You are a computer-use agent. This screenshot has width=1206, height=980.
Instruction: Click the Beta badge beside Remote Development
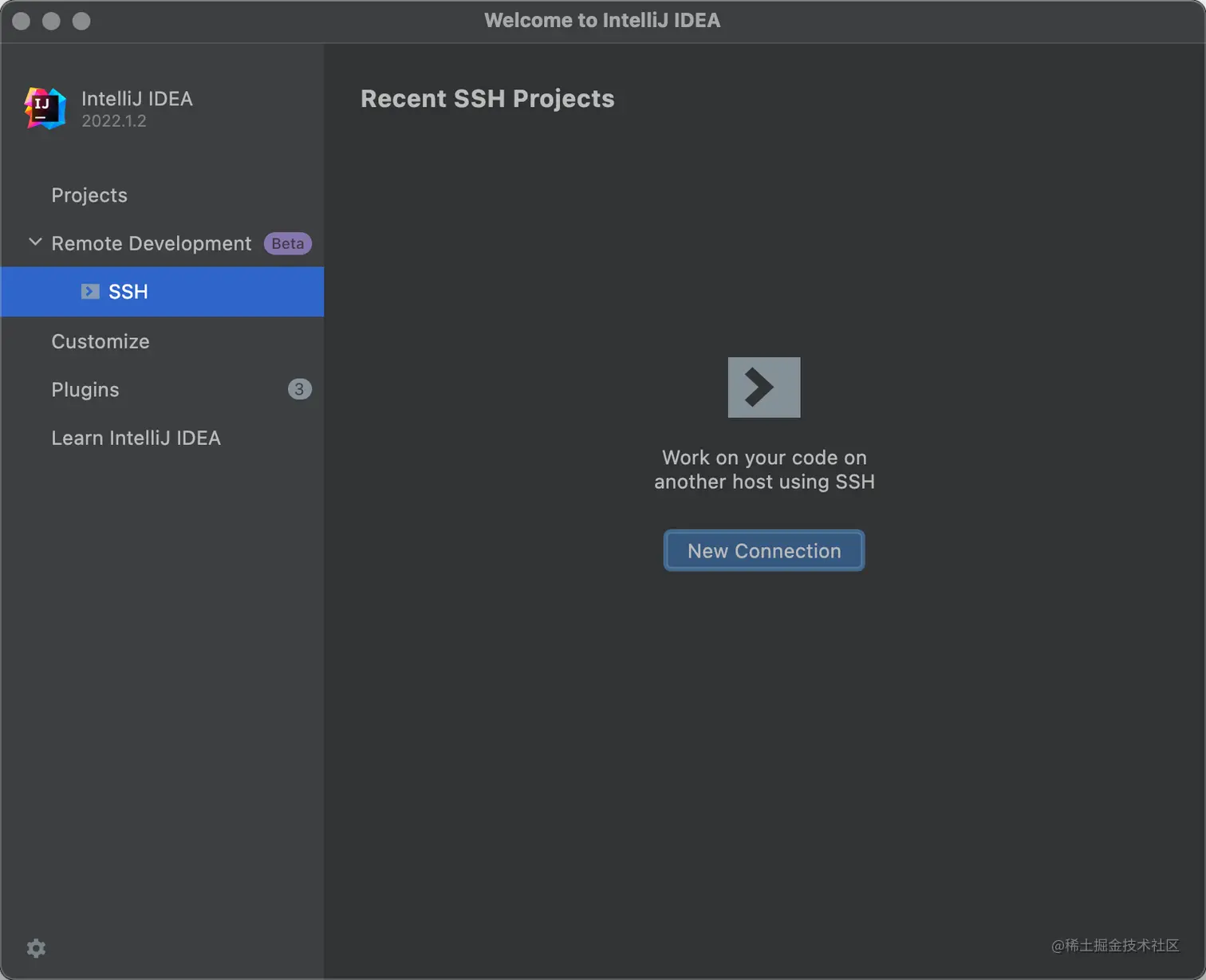(287, 243)
